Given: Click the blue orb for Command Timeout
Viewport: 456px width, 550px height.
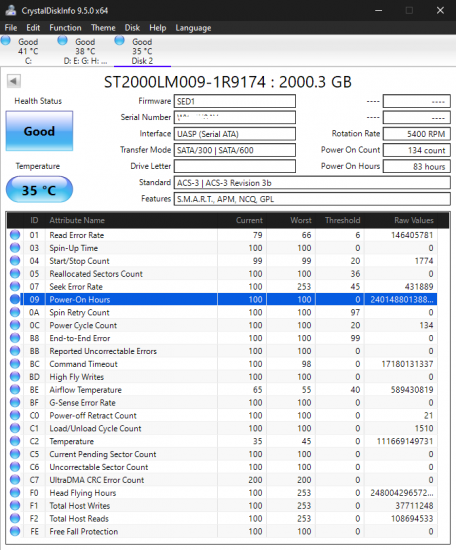Looking at the screenshot, I should pos(15,363).
